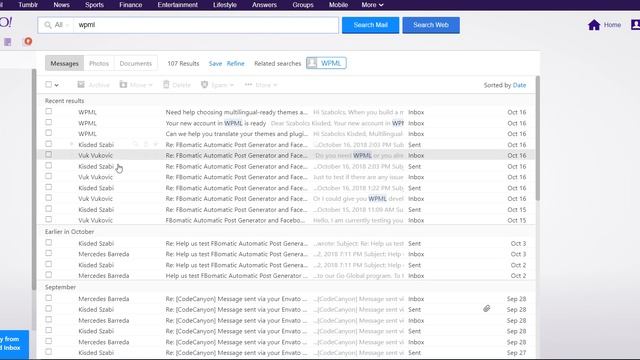
Task: Check the 'Your new account in WPML' message
Action: click(49, 122)
